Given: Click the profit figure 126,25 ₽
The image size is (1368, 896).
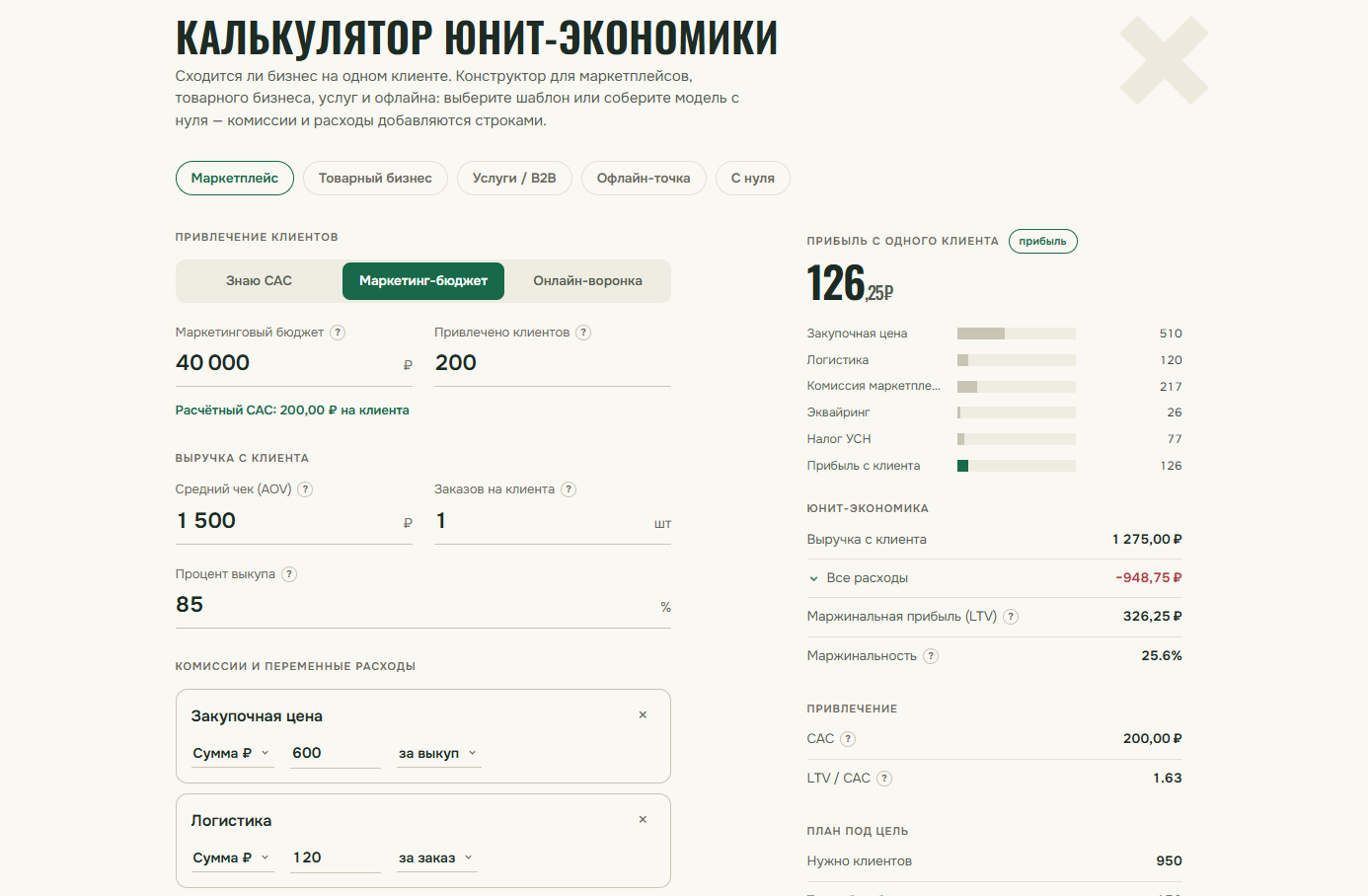Looking at the screenshot, I should tap(850, 283).
